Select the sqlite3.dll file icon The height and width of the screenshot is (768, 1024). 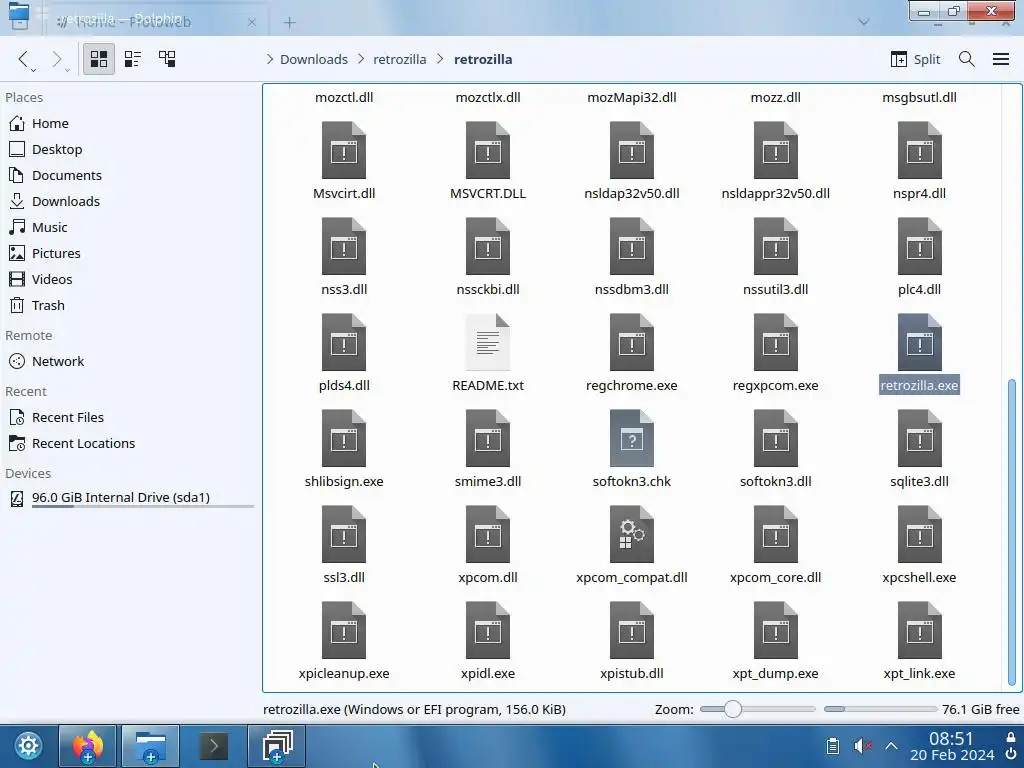(x=920, y=438)
